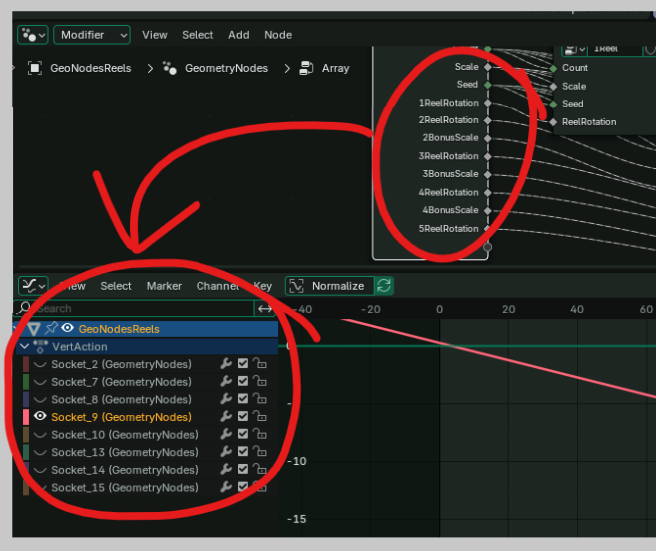Click the GeometryNodes modifier breadcrumb icon
Screen dimensions: 656x551
click(169, 68)
